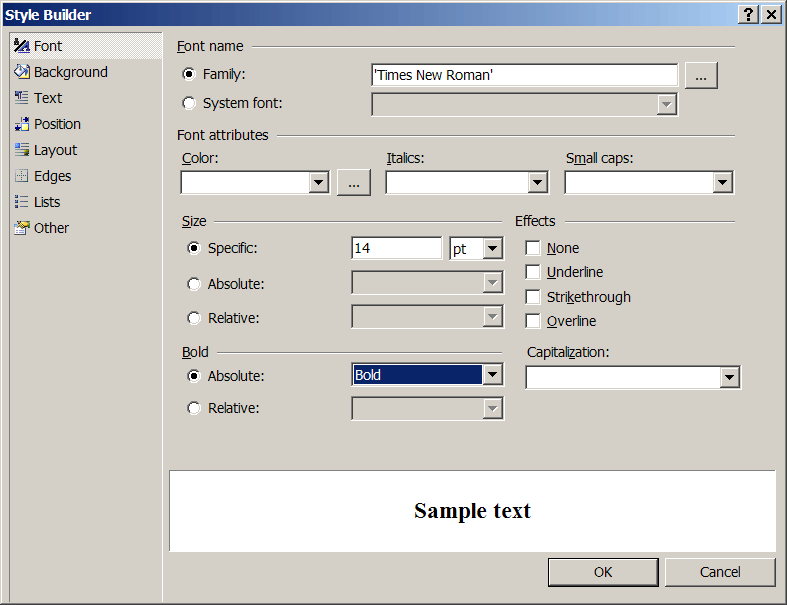Choose the Relative size radio button
787x605 pixels.
(x=194, y=318)
